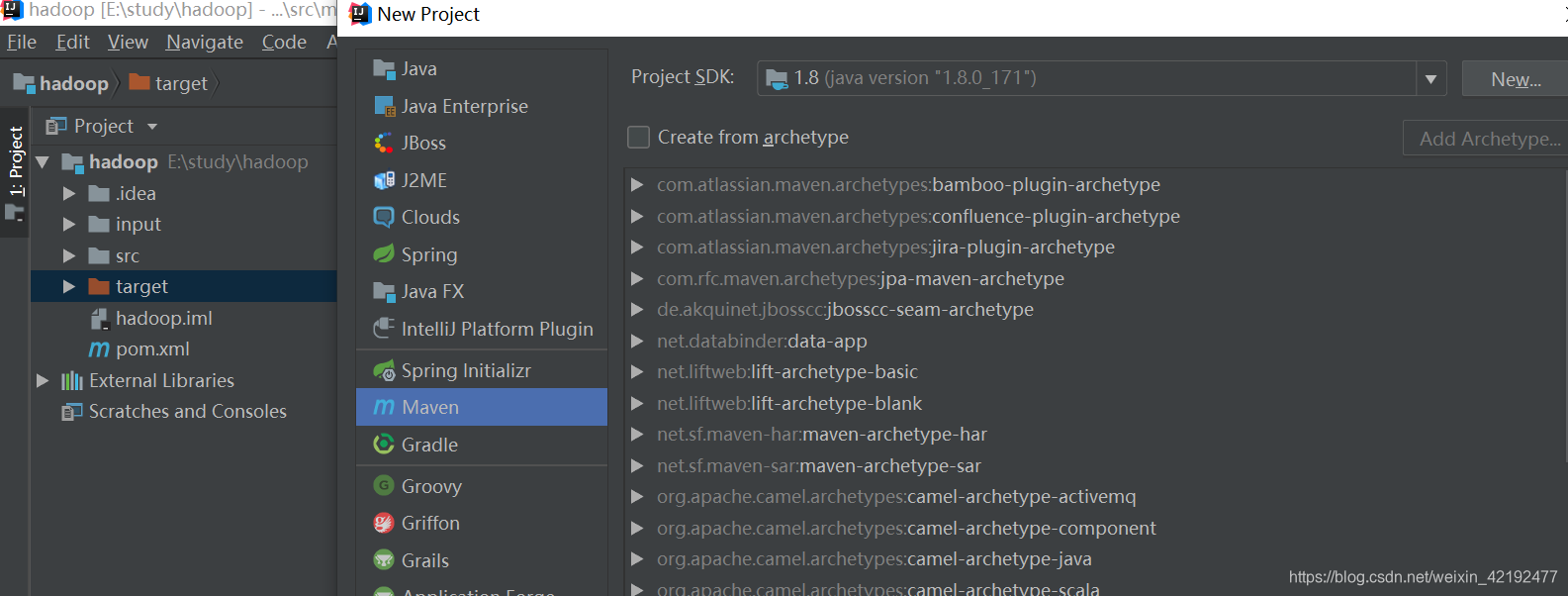This screenshot has width=1568, height=596.
Task: Open the Navigate menu
Action: pos(205,43)
